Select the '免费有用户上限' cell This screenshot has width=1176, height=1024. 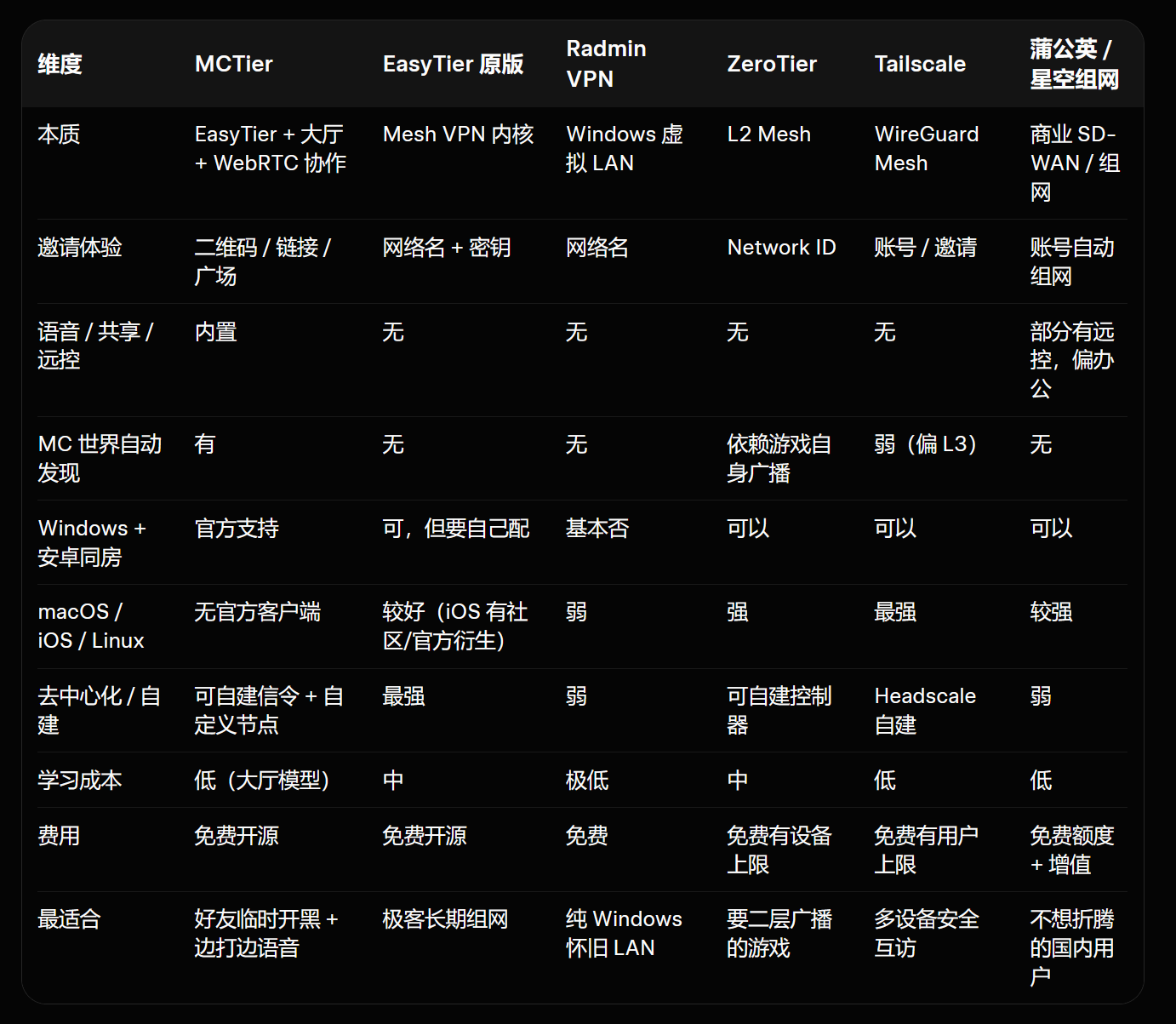coord(927,850)
